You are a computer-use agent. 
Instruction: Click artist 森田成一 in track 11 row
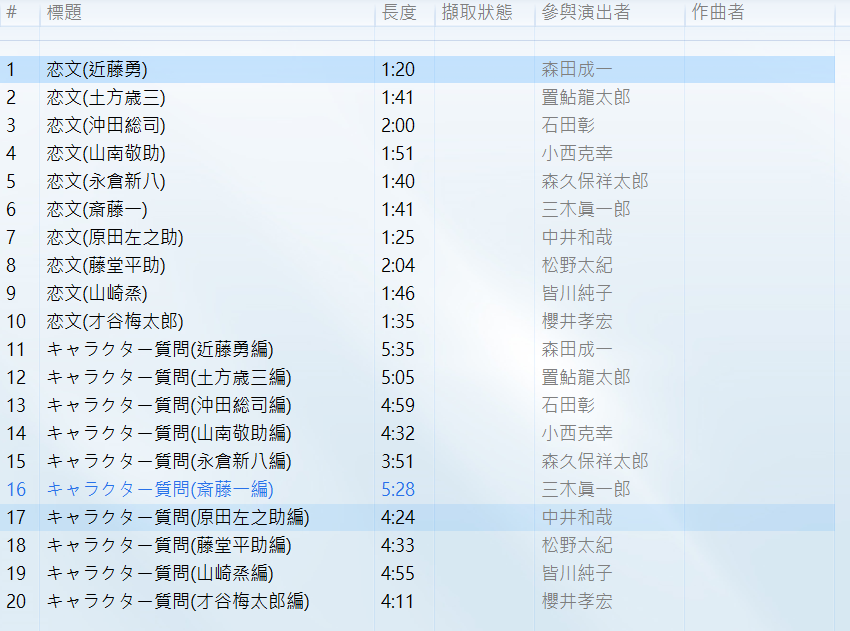[x=577, y=349]
